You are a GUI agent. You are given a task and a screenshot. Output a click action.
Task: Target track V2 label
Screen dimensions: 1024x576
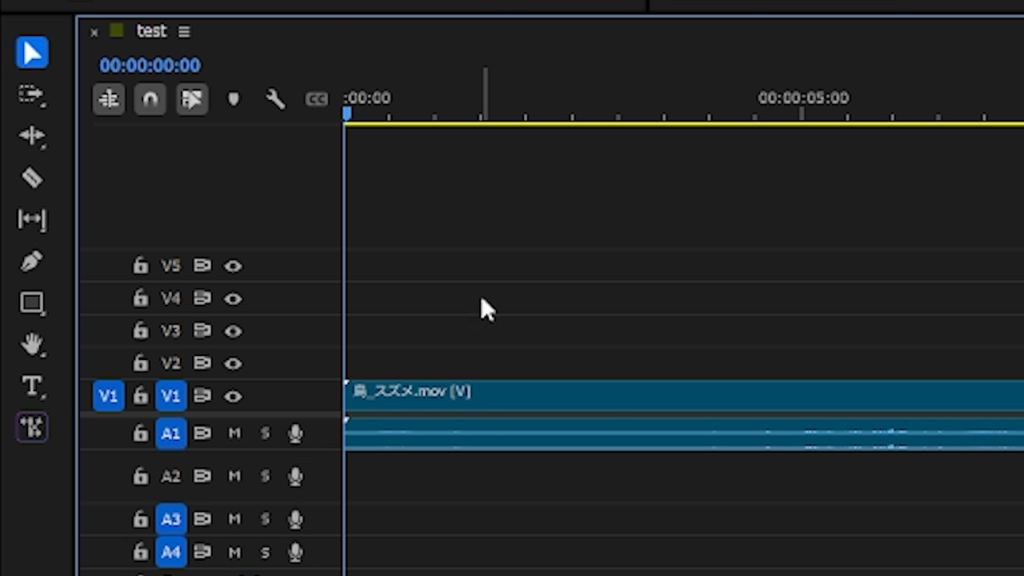171,363
